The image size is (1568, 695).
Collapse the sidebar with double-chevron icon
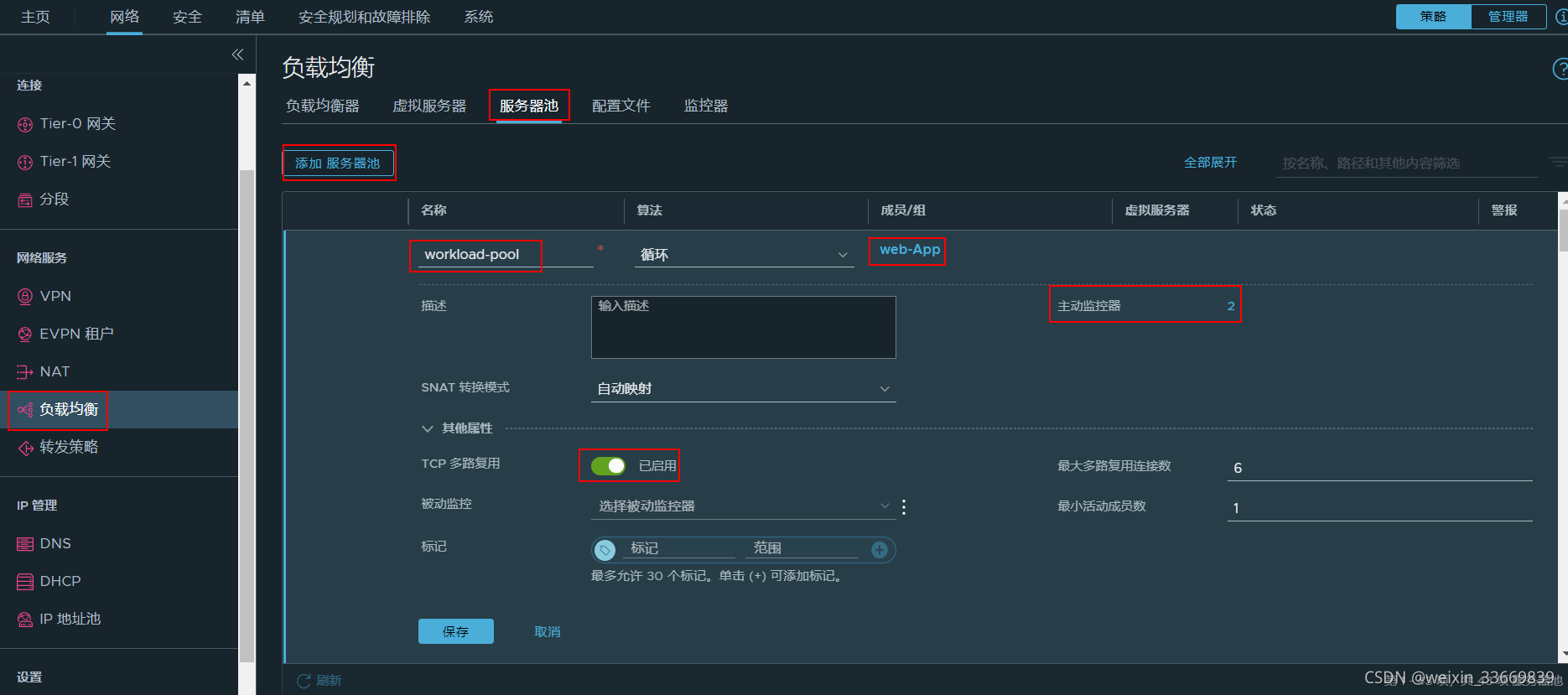click(237, 54)
